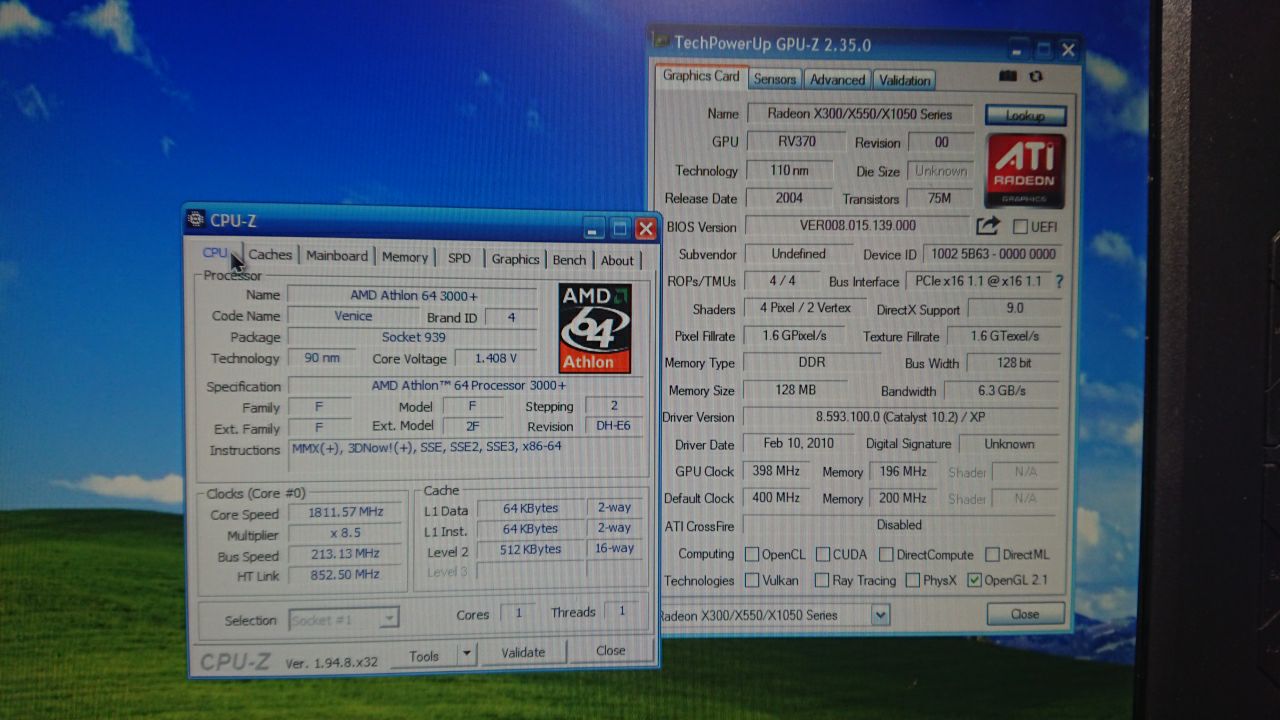Viewport: 1280px width, 720px height.
Task: Click the 110 nm Technology value
Action: [789, 170]
